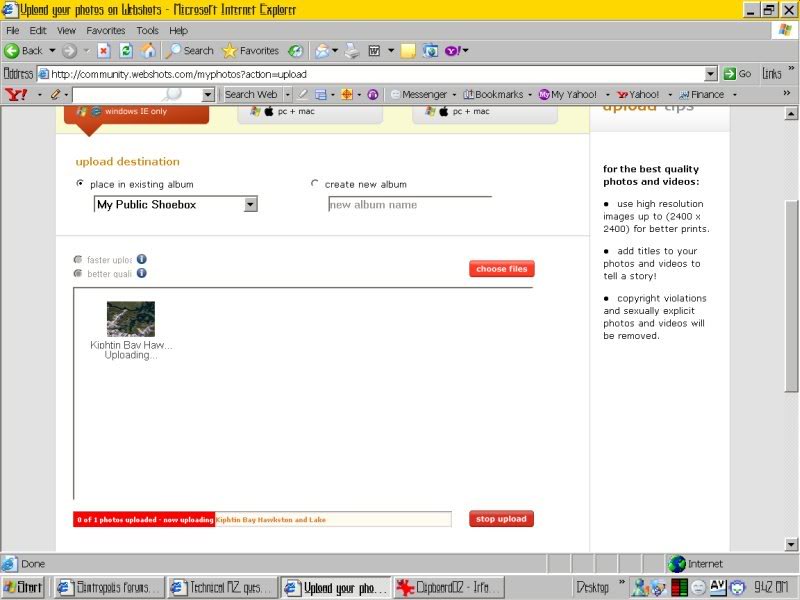Screen dimensions: 800x600
Task: Click the Refresh page icon
Action: pyautogui.click(x=126, y=50)
